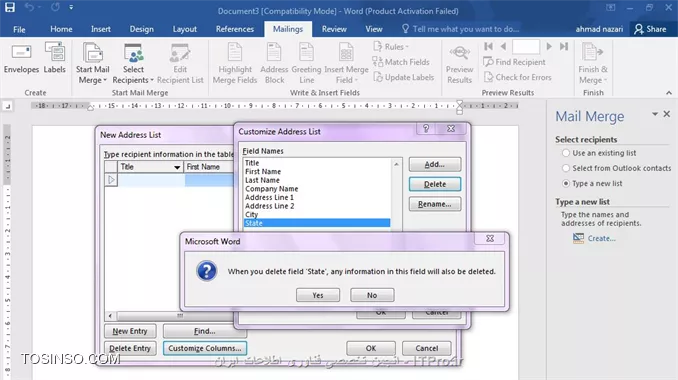Click New Entry in New Address List

pos(130,331)
